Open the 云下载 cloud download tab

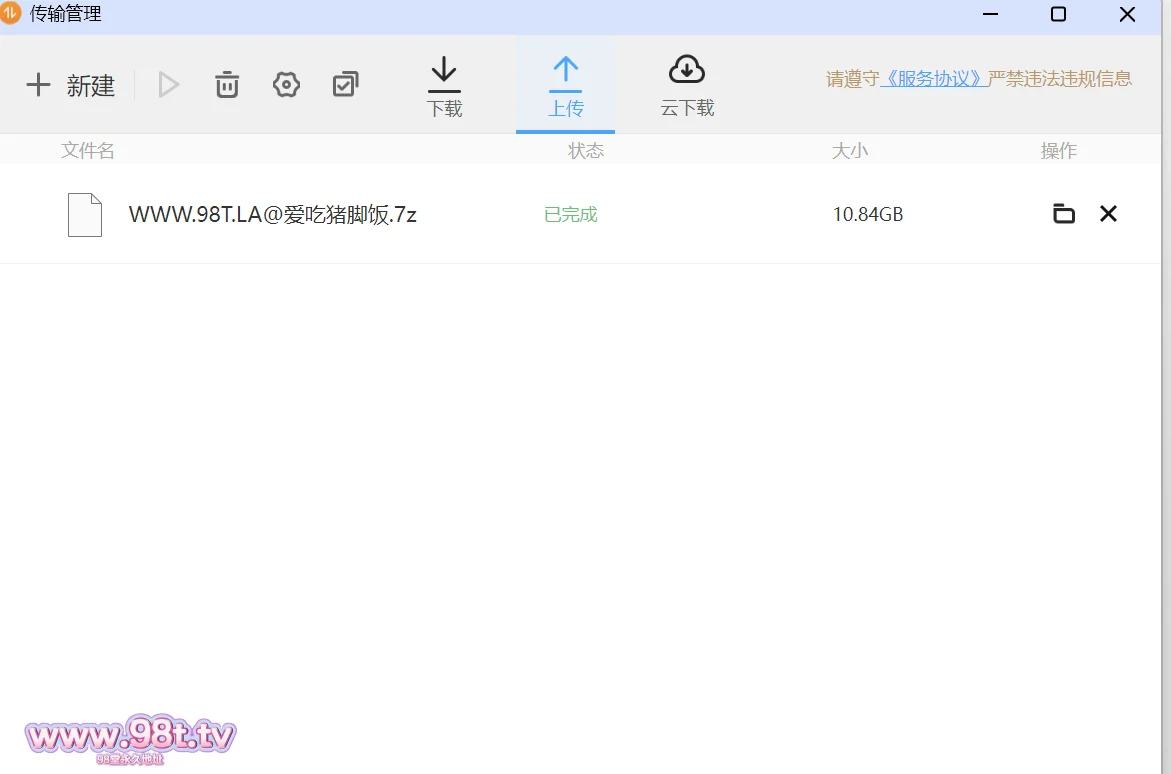[687, 87]
